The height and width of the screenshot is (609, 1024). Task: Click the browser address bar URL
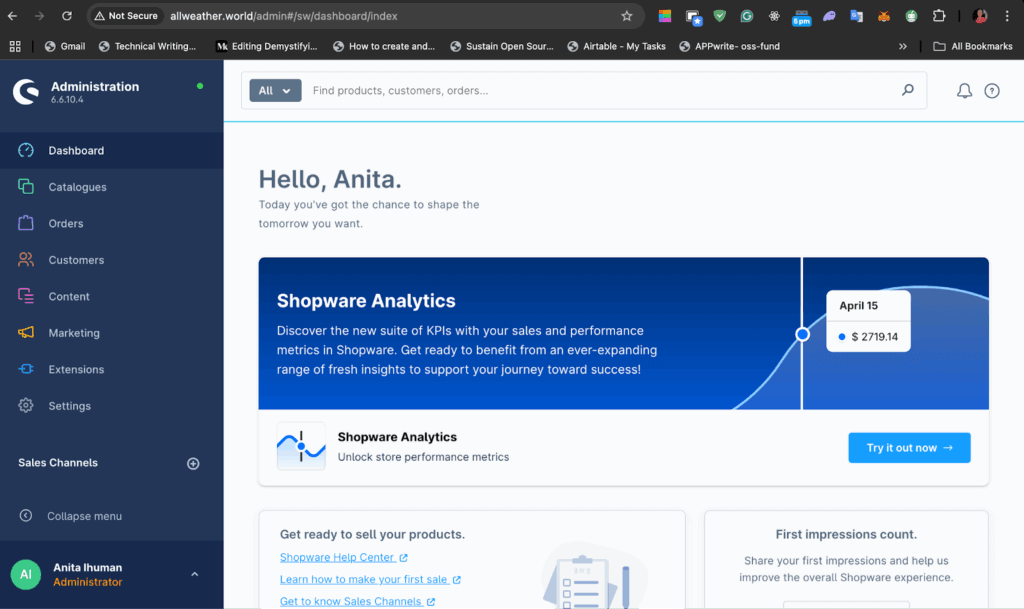point(283,16)
